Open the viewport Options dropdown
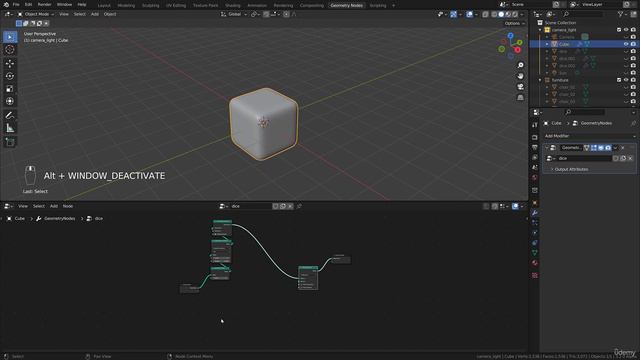The height and width of the screenshot is (360, 640). point(514,23)
